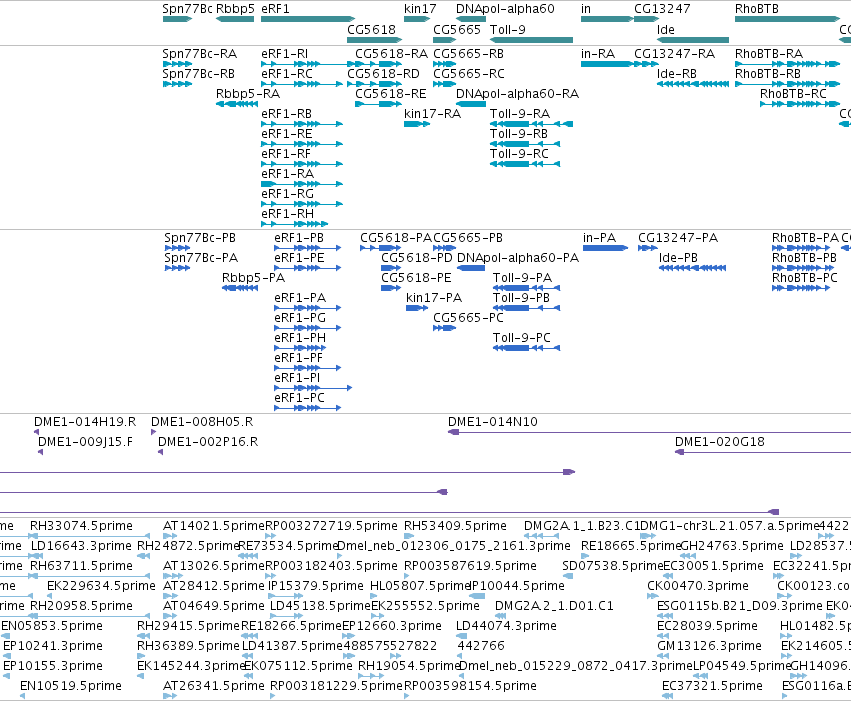This screenshot has height=701, width=851.
Task: Select EST SD07538.5prime
Action: pos(613,566)
